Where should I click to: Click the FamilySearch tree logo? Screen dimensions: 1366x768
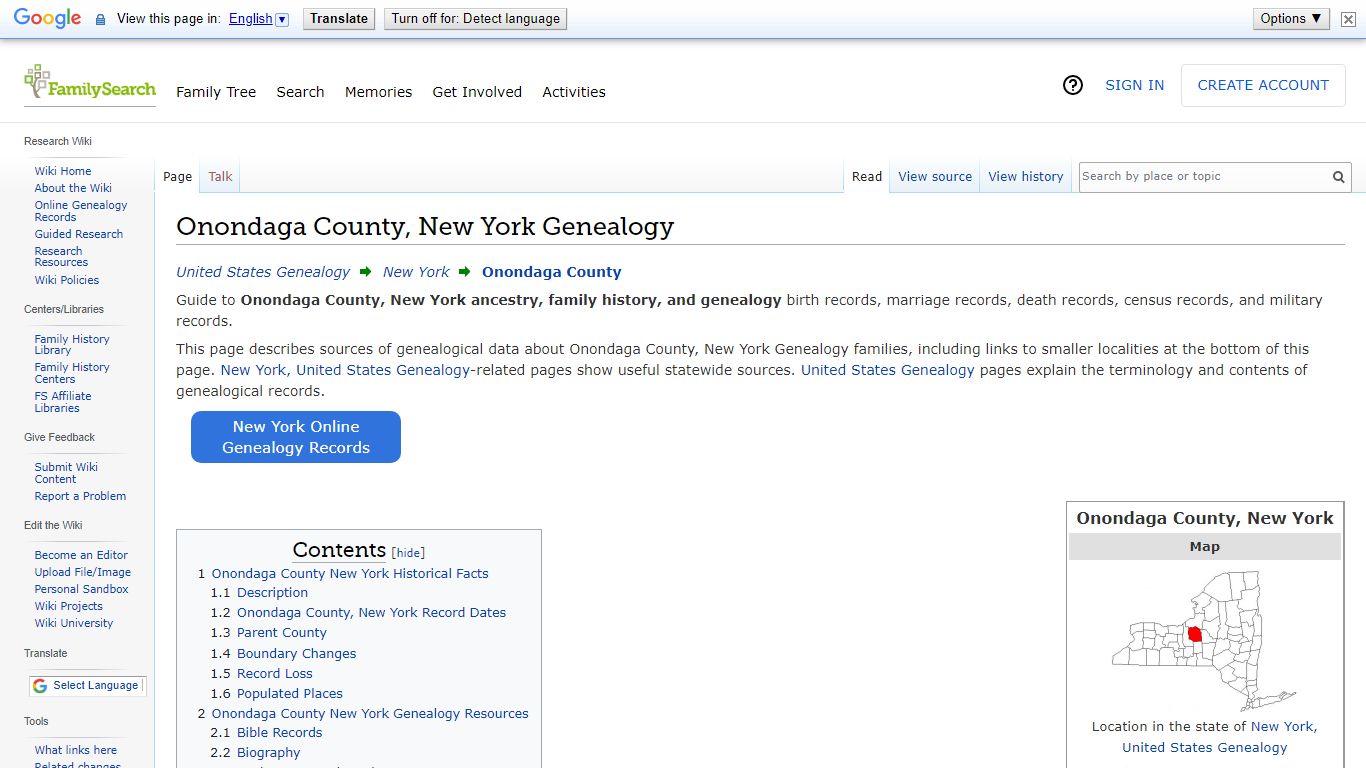pos(90,84)
